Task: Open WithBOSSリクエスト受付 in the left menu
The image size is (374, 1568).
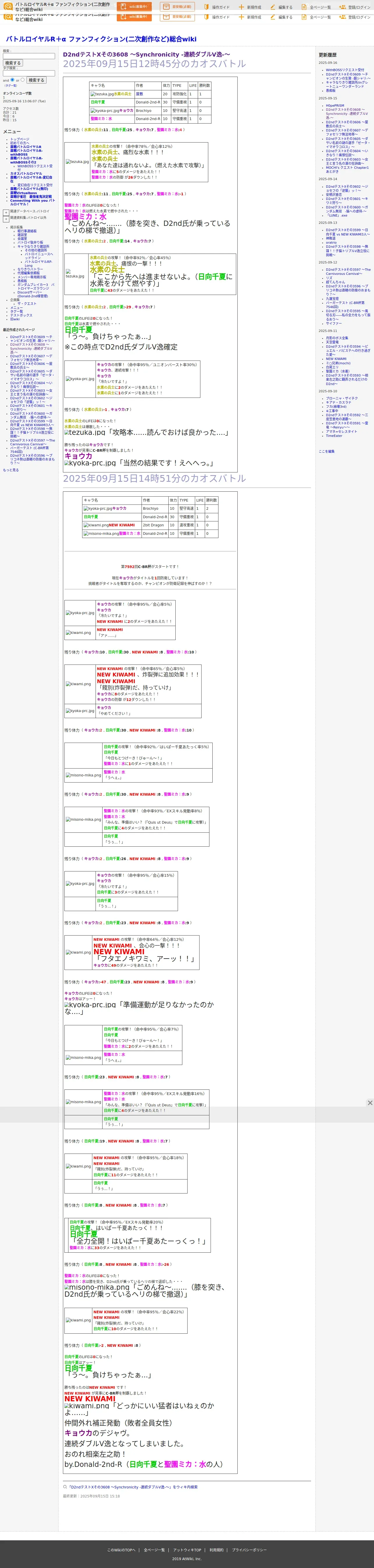Action: 35,167
